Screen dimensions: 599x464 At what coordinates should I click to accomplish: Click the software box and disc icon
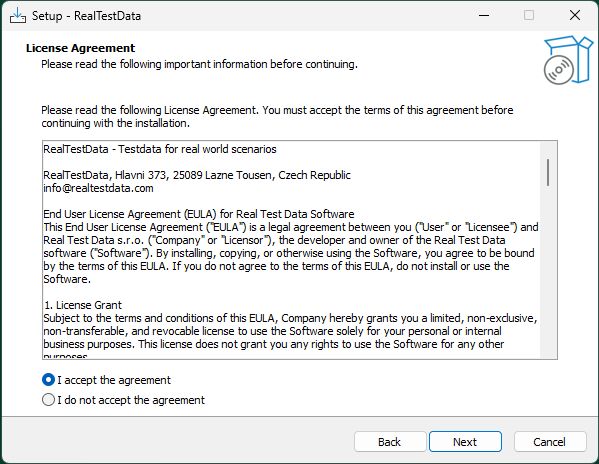click(x=568, y=60)
